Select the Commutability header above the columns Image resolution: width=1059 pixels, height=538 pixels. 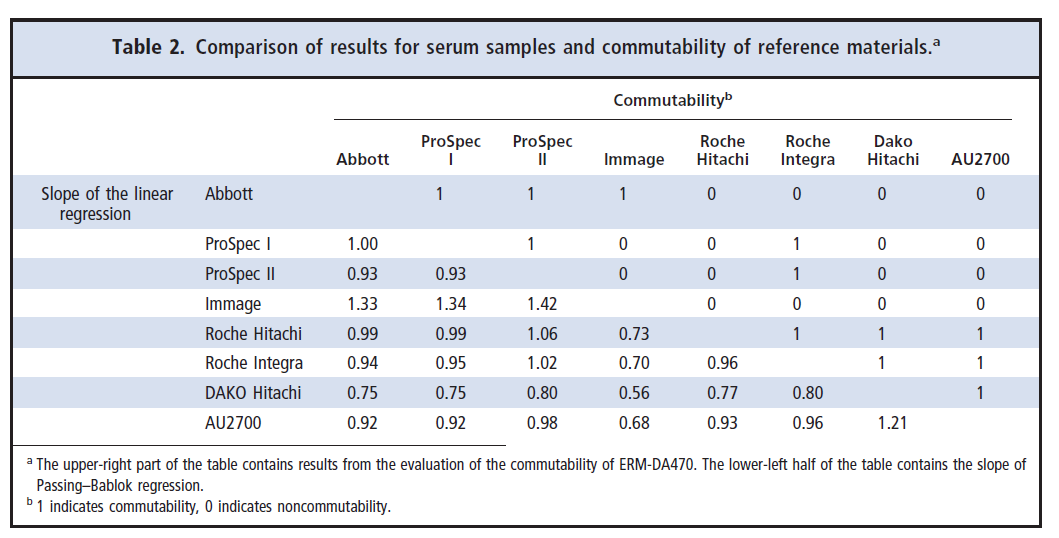(x=673, y=100)
